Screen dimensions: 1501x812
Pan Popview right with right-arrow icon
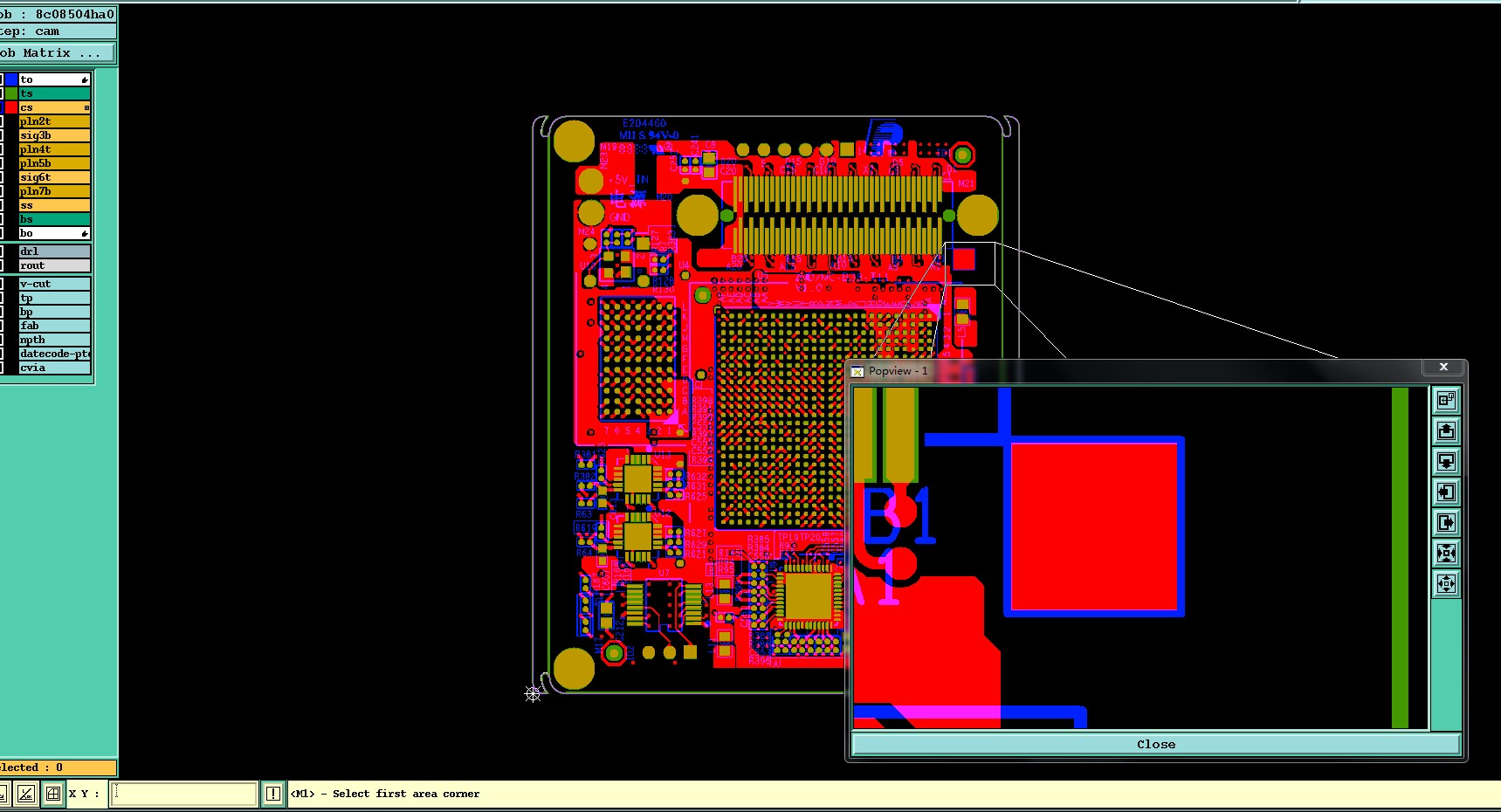point(1446,522)
